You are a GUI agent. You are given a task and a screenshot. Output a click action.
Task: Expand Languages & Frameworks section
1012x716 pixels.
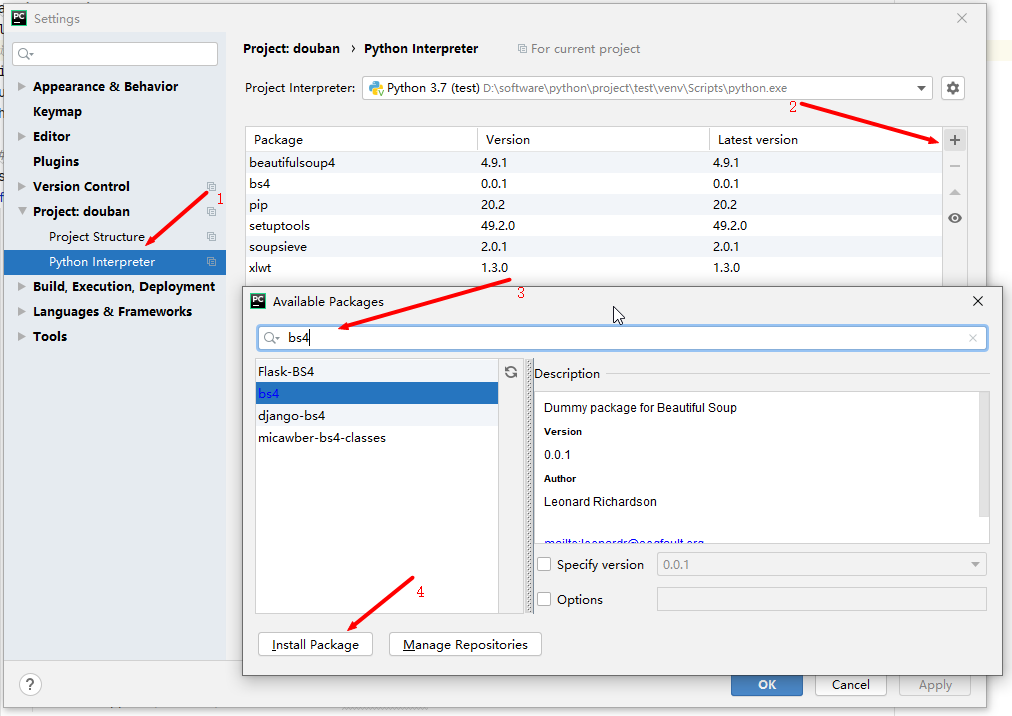(22, 312)
